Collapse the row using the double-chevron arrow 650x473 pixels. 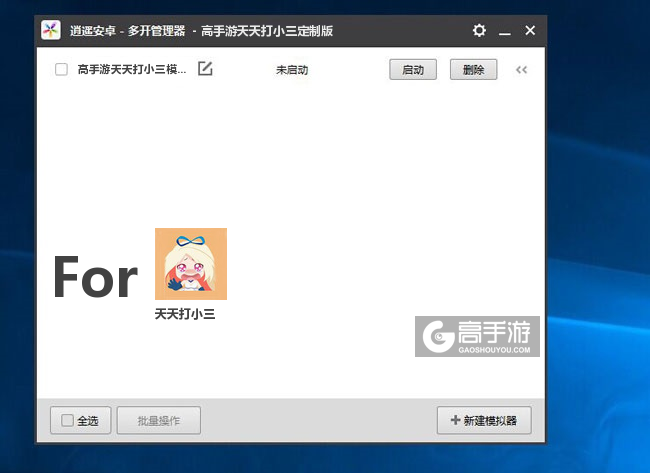tap(521, 70)
